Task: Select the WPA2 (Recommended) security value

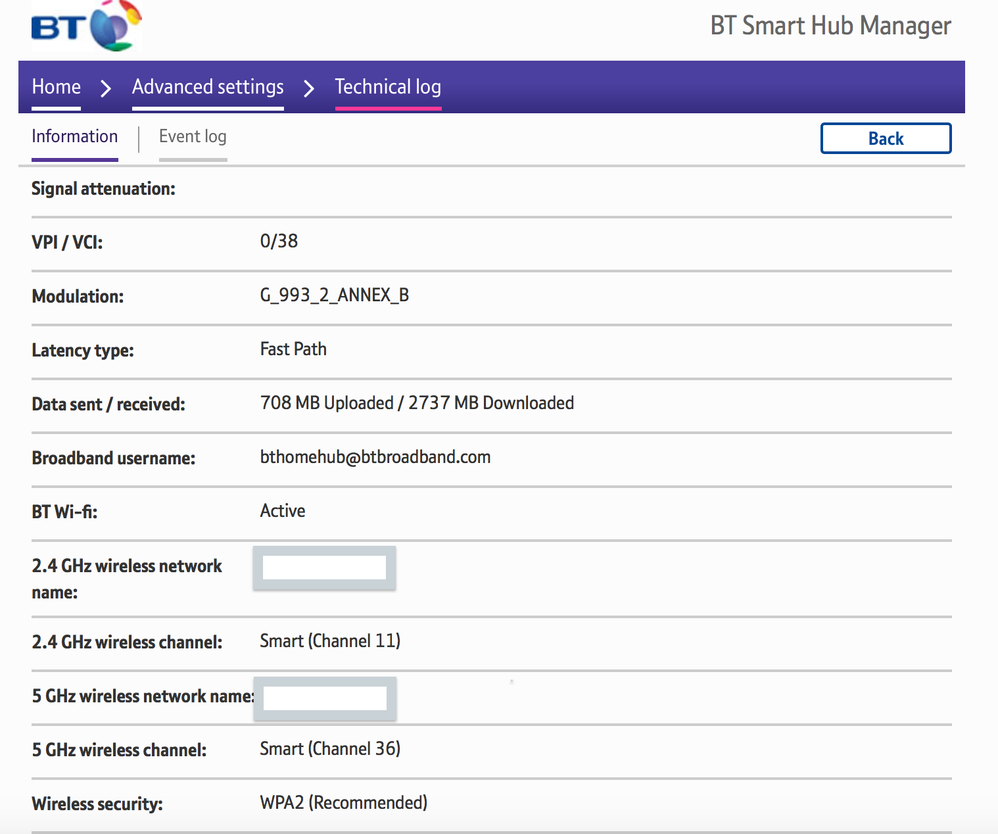Action: [343, 803]
